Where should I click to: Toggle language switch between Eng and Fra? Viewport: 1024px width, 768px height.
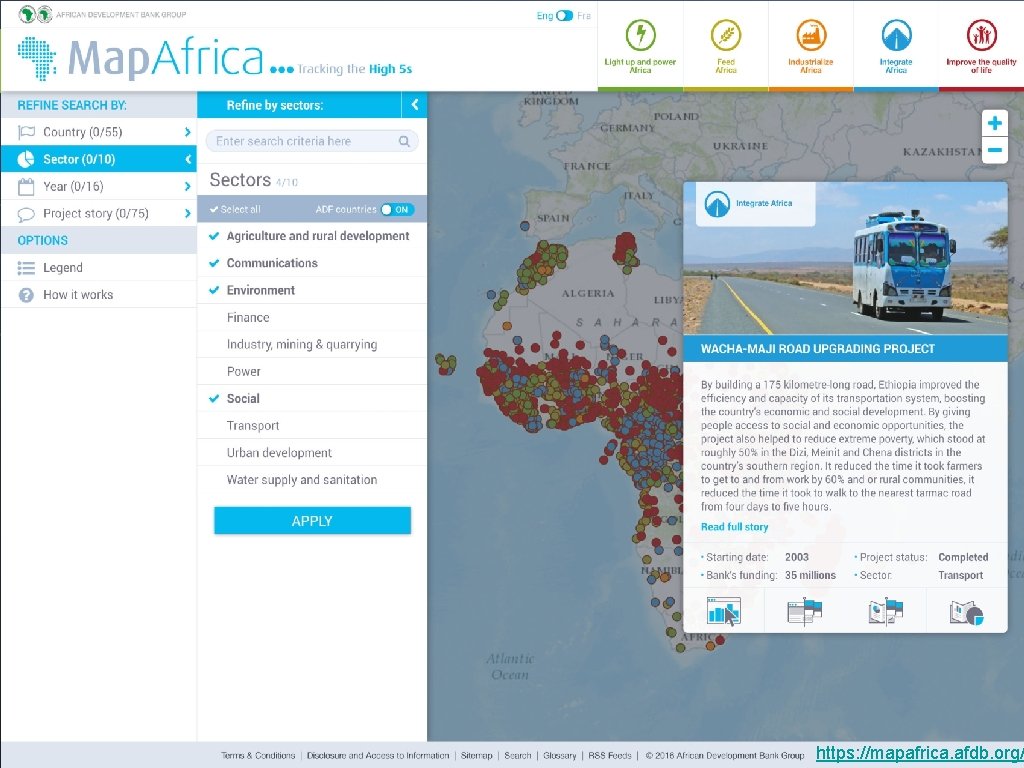click(x=564, y=16)
